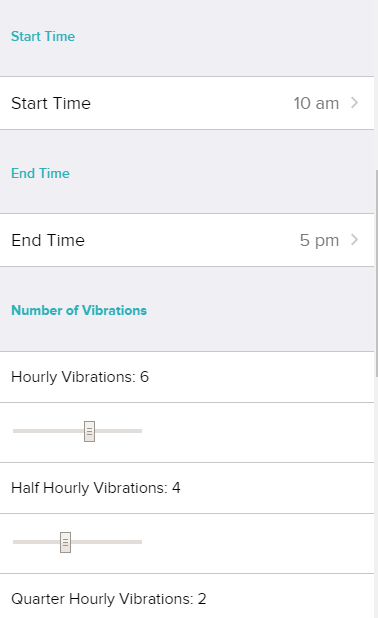The width and height of the screenshot is (378, 618).
Task: Click the Half Hourly Vibrations: 4 label
Action: tap(96, 488)
